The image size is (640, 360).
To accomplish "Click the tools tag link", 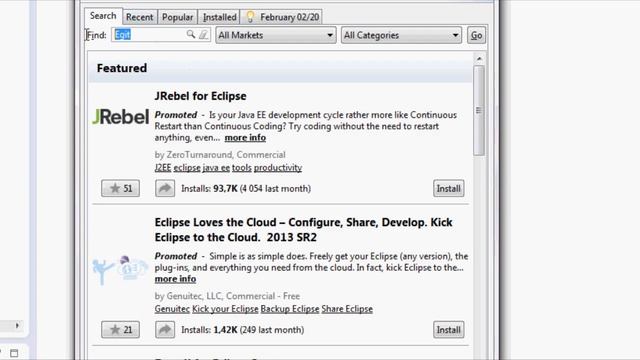I will tap(242, 168).
